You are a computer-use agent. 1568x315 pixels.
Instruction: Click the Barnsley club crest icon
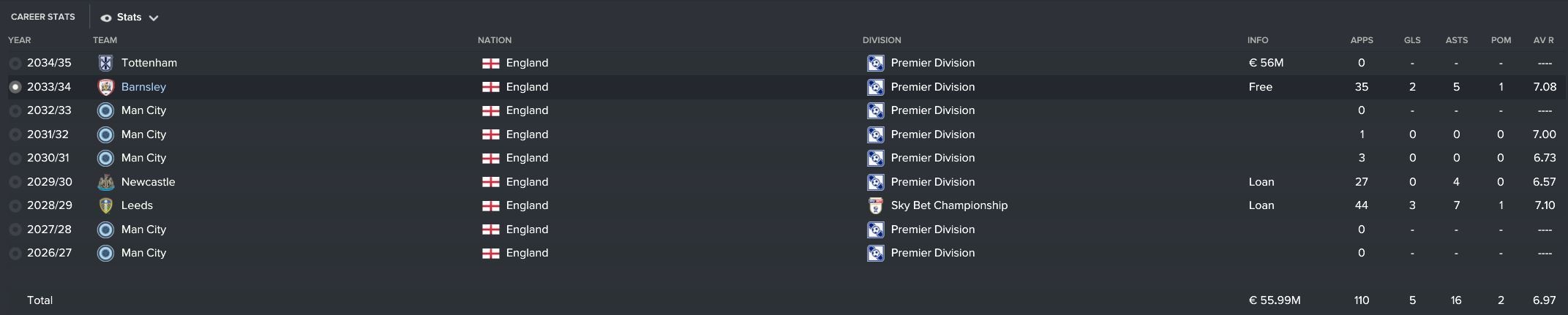(105, 87)
